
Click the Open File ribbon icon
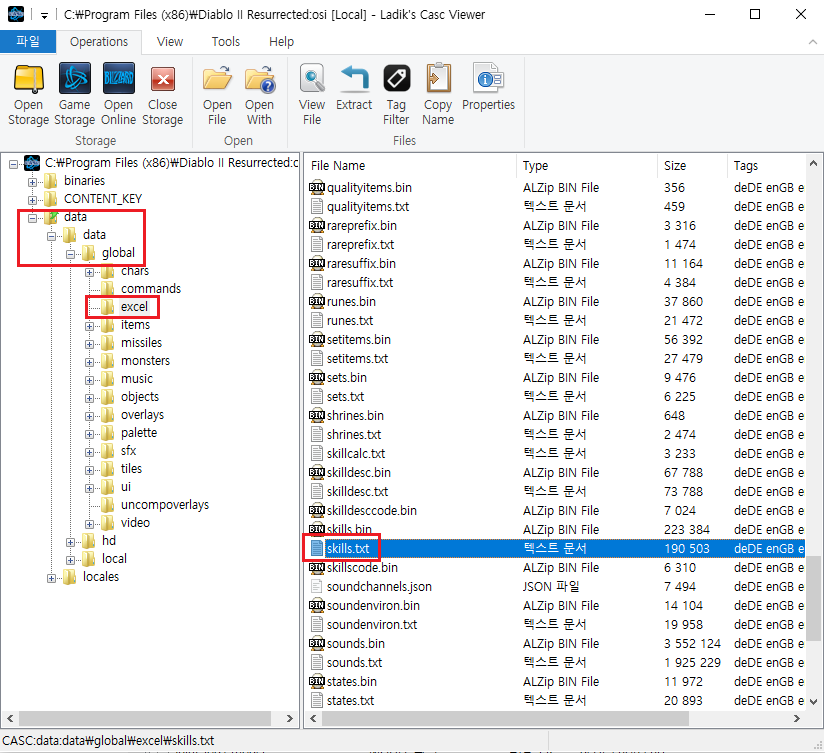pos(217,79)
